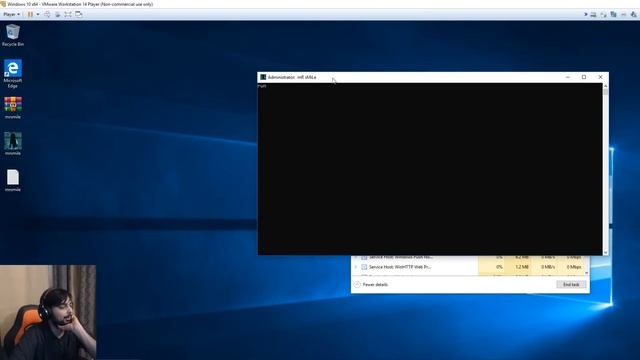The image size is (640, 360).
Task: Click the CD/DVD device icon in VMware toolbar
Action: [603, 14]
